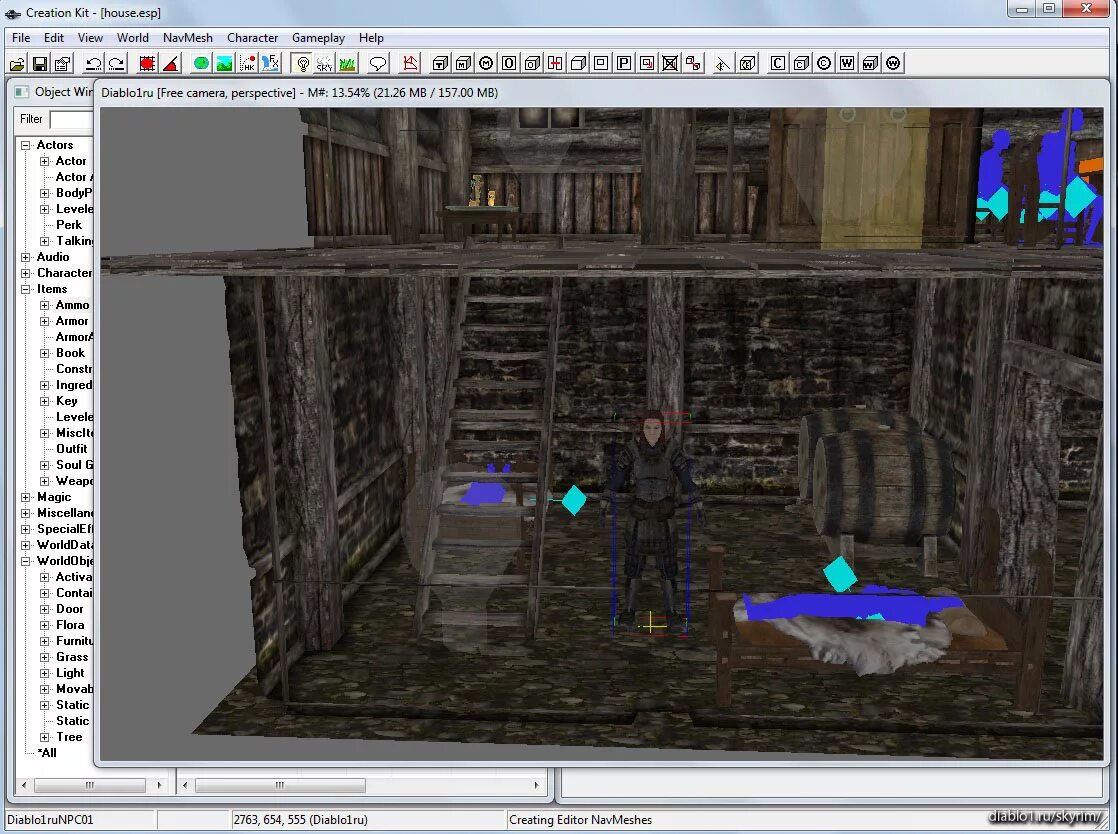The height and width of the screenshot is (834, 1118).
Task: Save the plugin with the floppy disk icon
Action: (x=40, y=63)
